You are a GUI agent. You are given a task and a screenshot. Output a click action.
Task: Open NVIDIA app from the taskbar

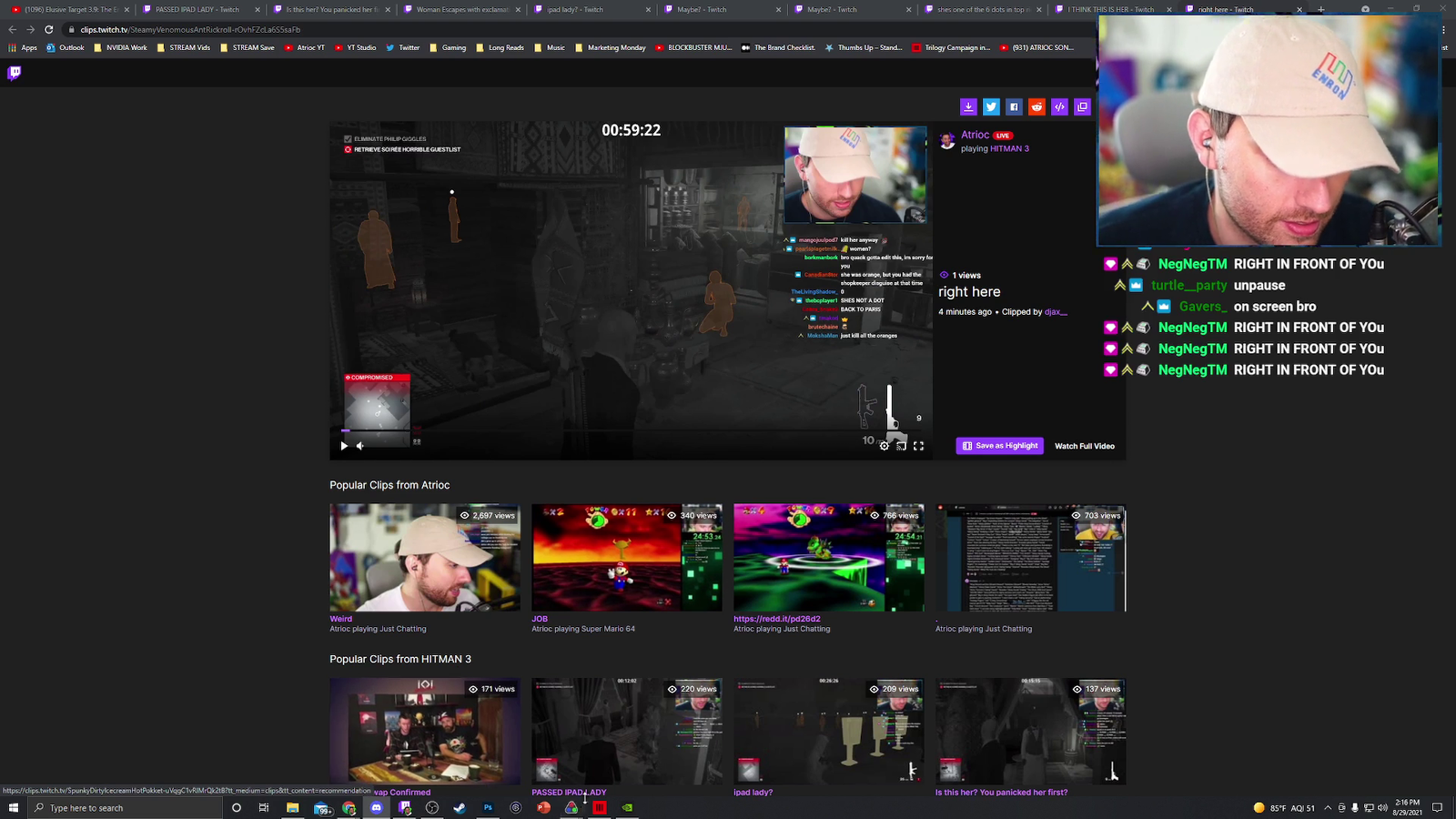tap(627, 807)
